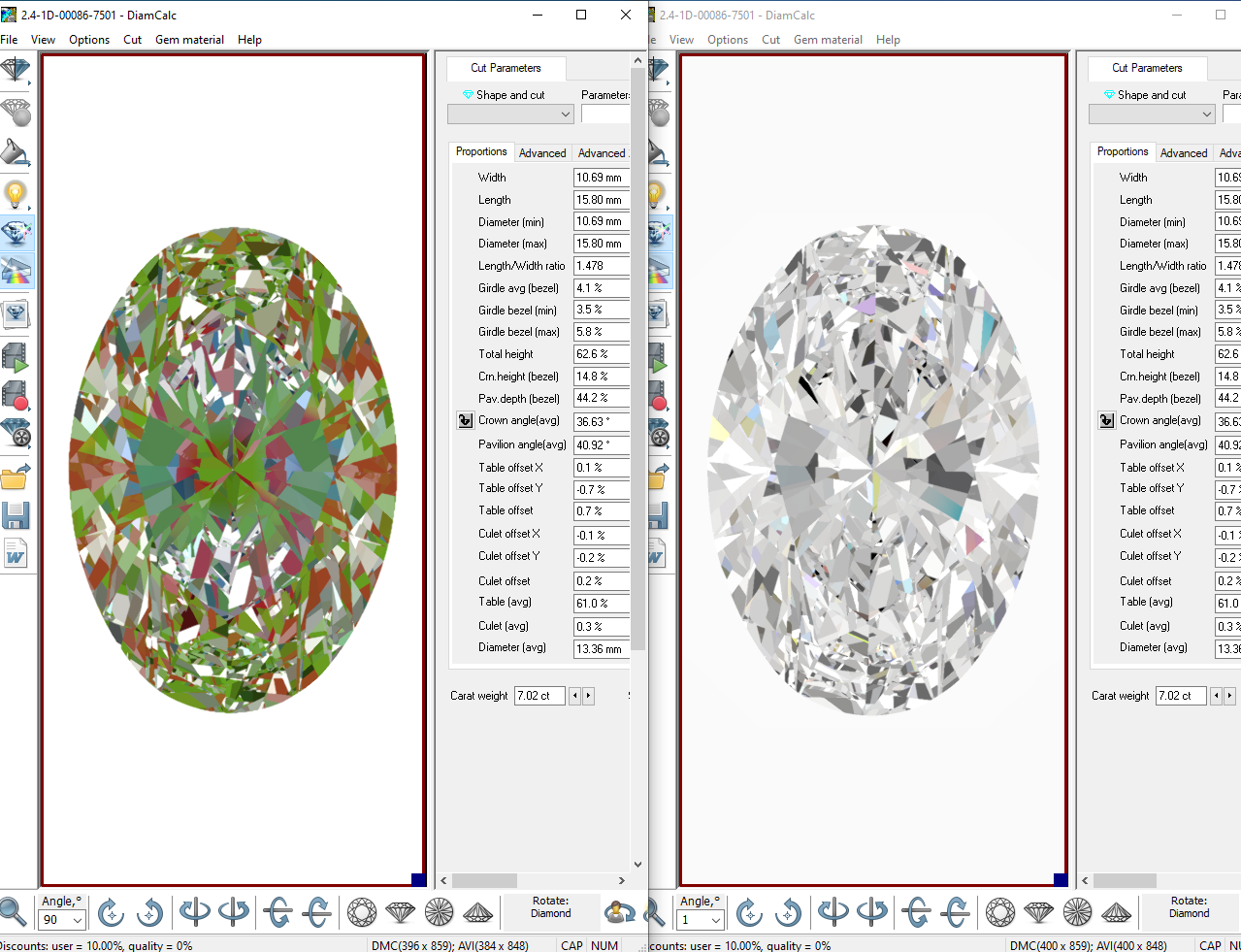Click the play movie film icon

click(x=16, y=357)
